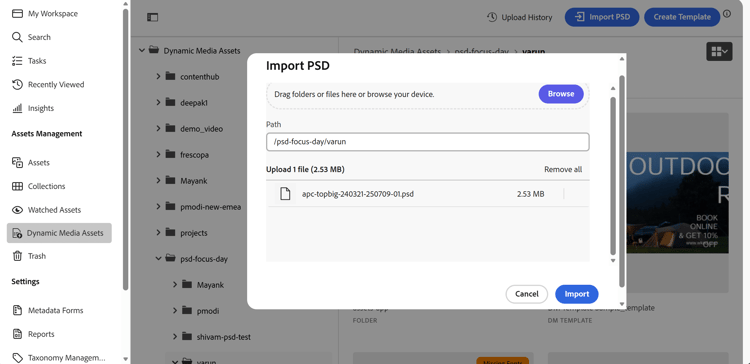
Task: Click the Import PSD toolbar button
Action: 602,17
